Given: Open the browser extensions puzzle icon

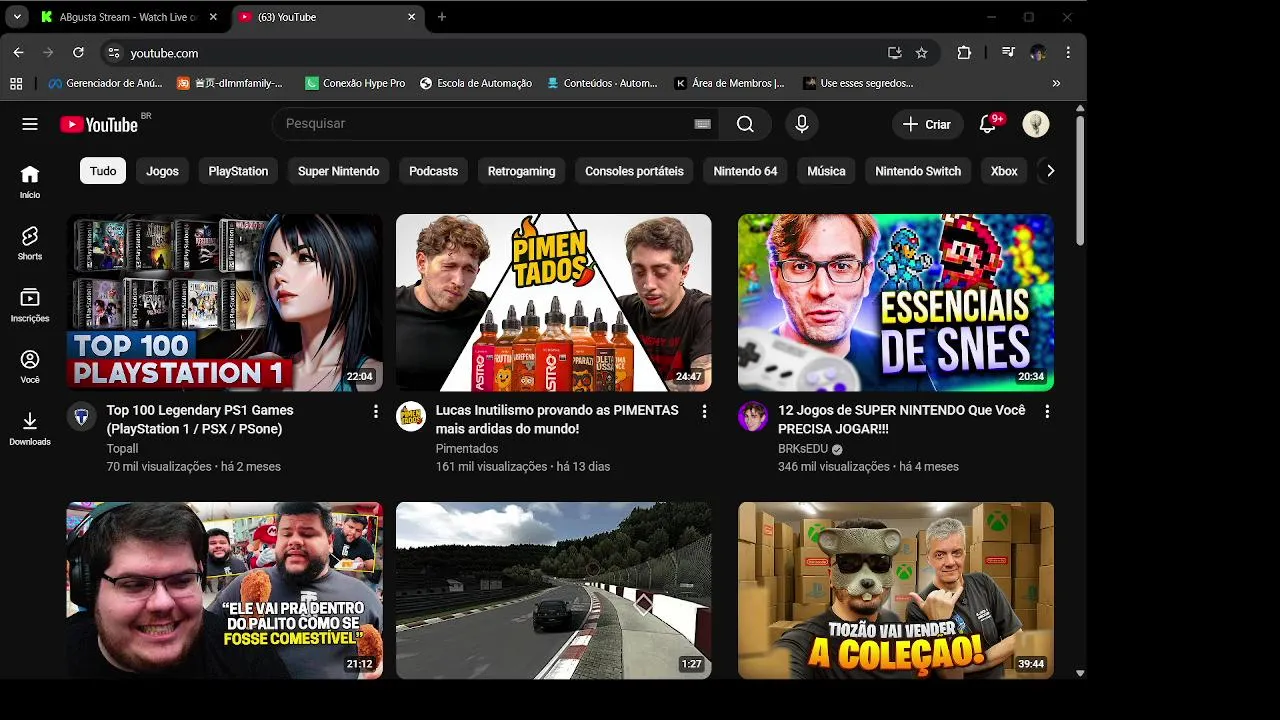Looking at the screenshot, I should tap(964, 53).
